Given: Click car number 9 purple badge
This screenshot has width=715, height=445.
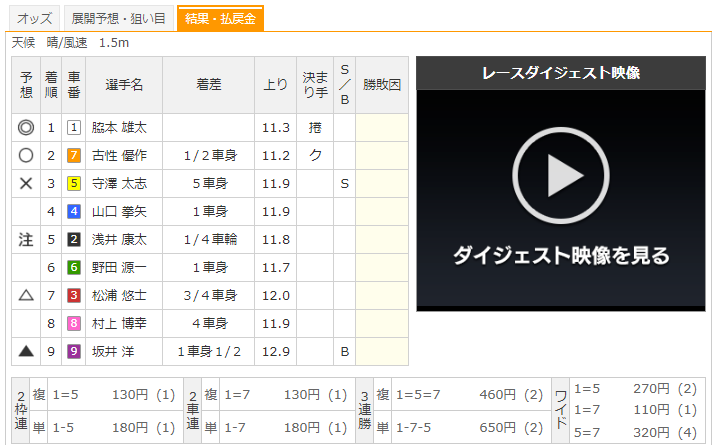Looking at the screenshot, I should [74, 352].
